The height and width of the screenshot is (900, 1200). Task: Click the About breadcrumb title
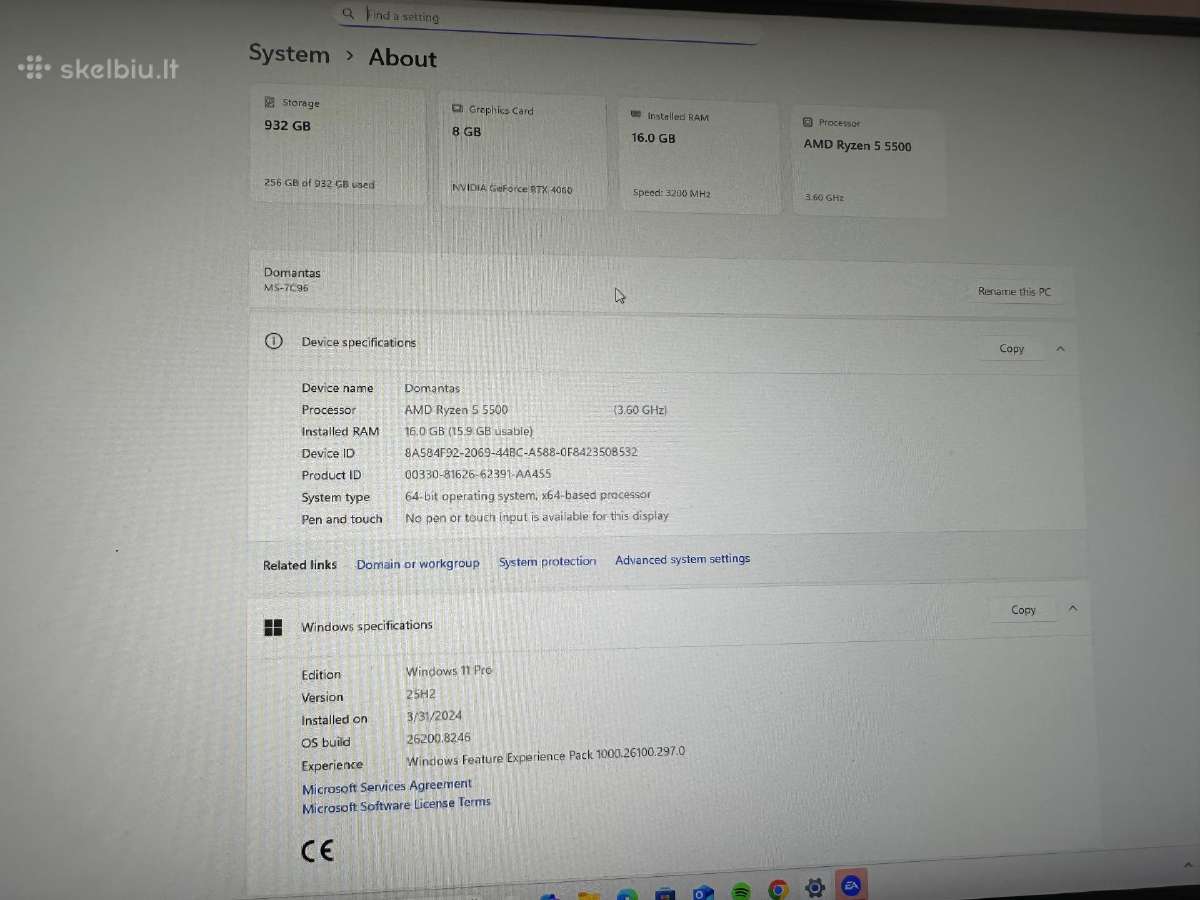403,58
